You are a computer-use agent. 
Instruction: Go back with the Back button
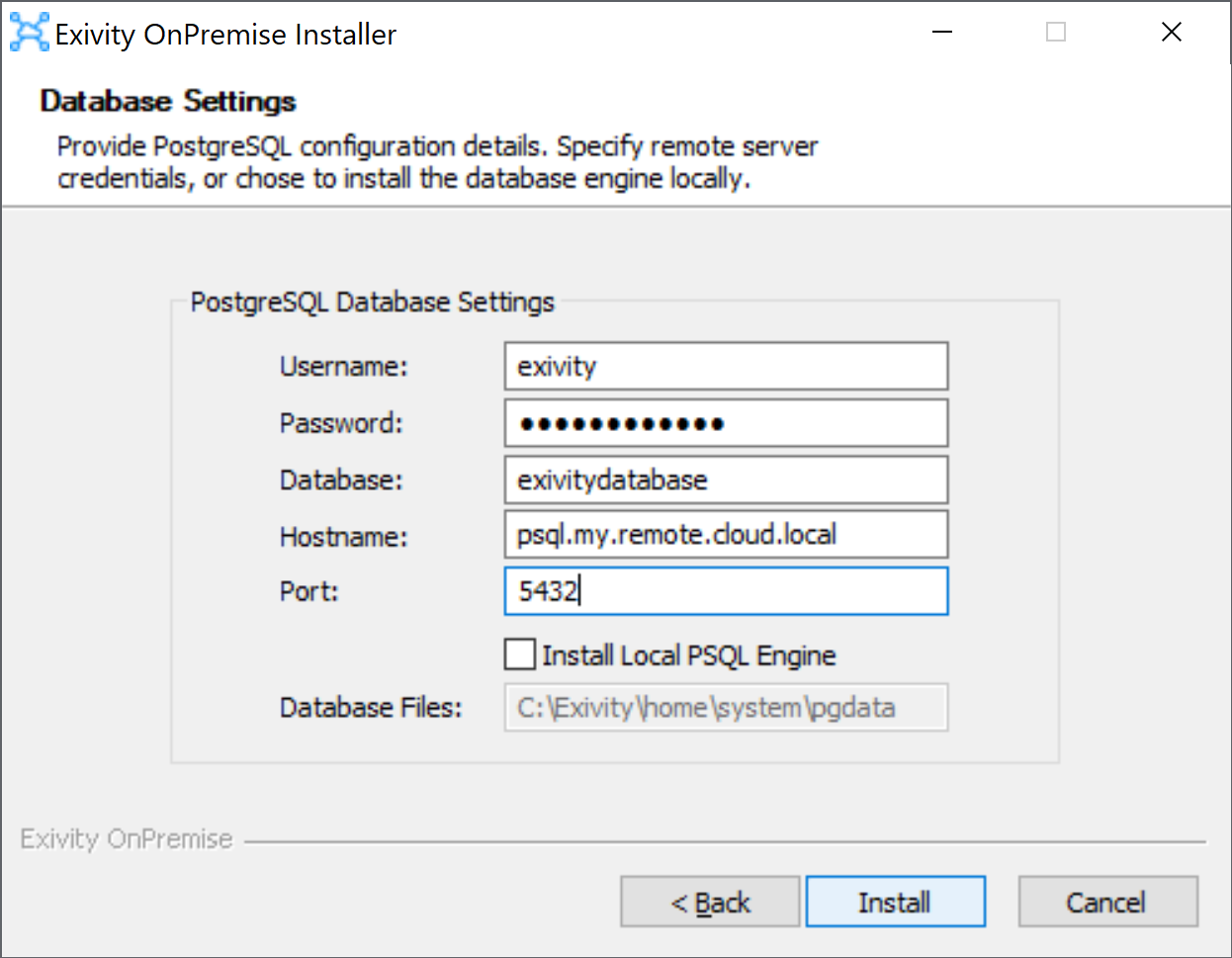710,902
